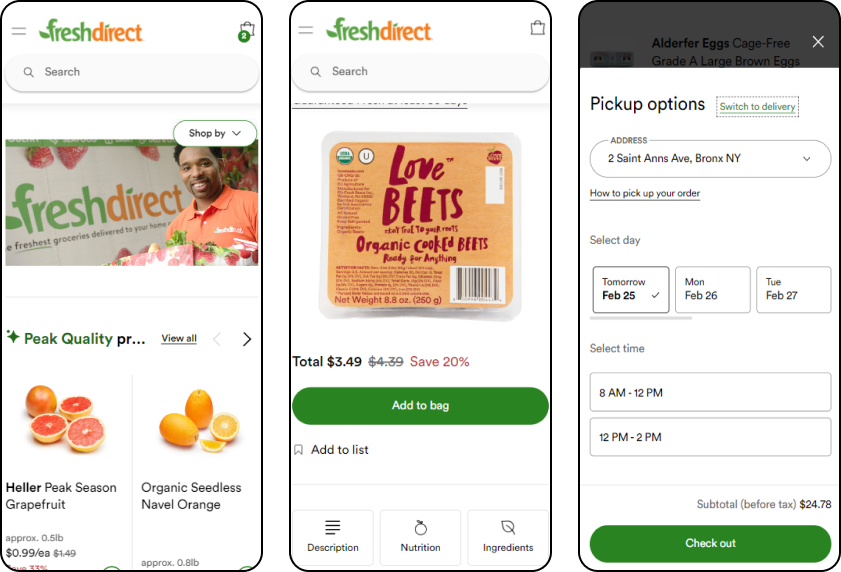Open the Ingredients tab
The height and width of the screenshot is (572, 841).
pos(508,537)
